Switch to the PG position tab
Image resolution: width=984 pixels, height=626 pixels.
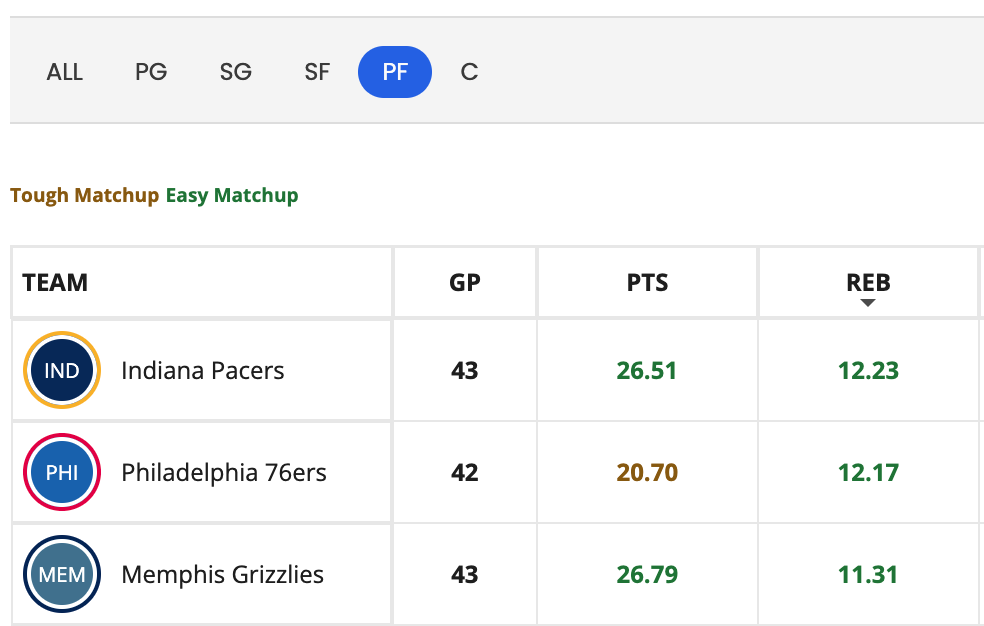151,72
